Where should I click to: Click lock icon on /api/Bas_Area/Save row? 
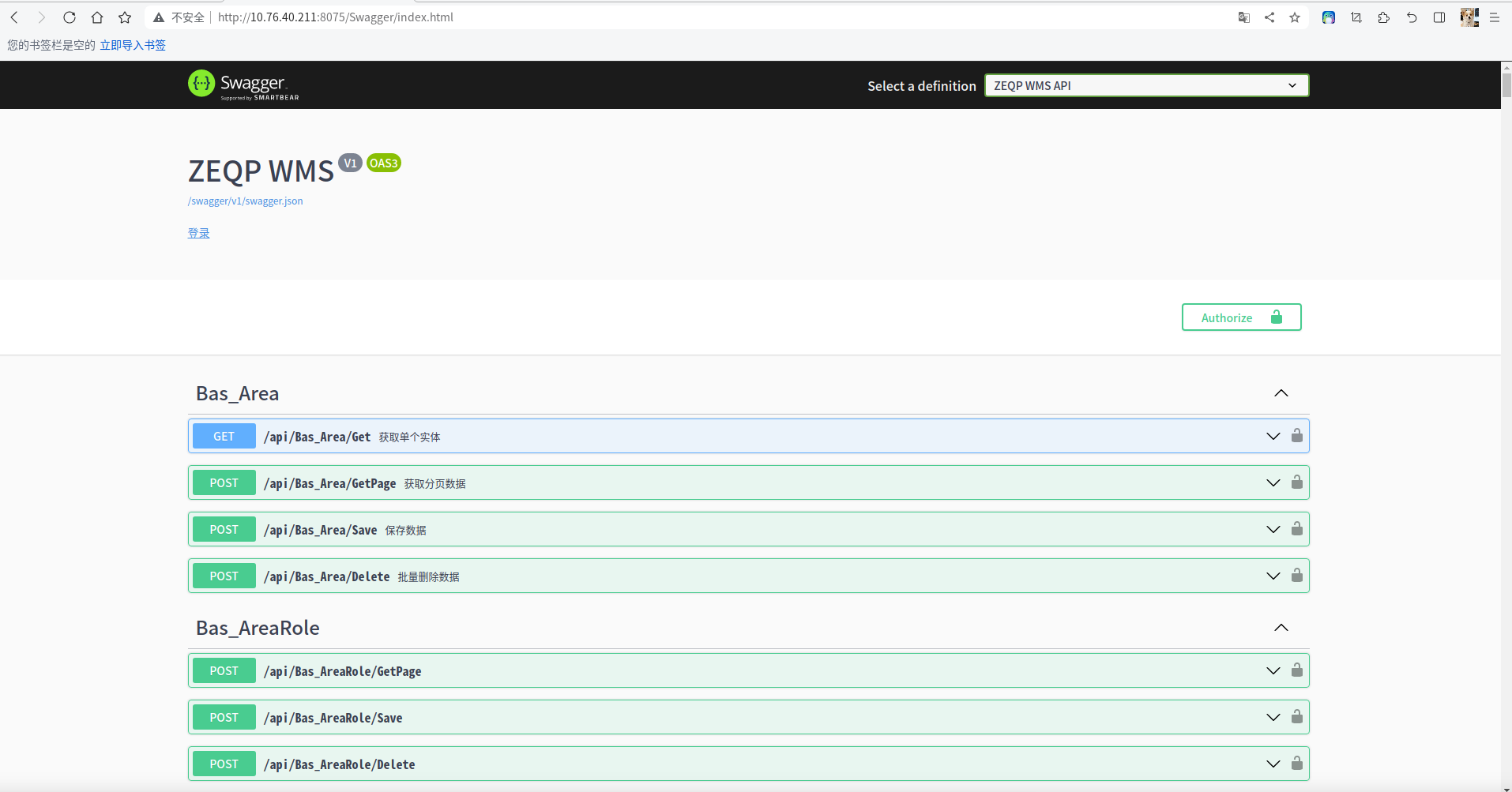[1297, 529]
